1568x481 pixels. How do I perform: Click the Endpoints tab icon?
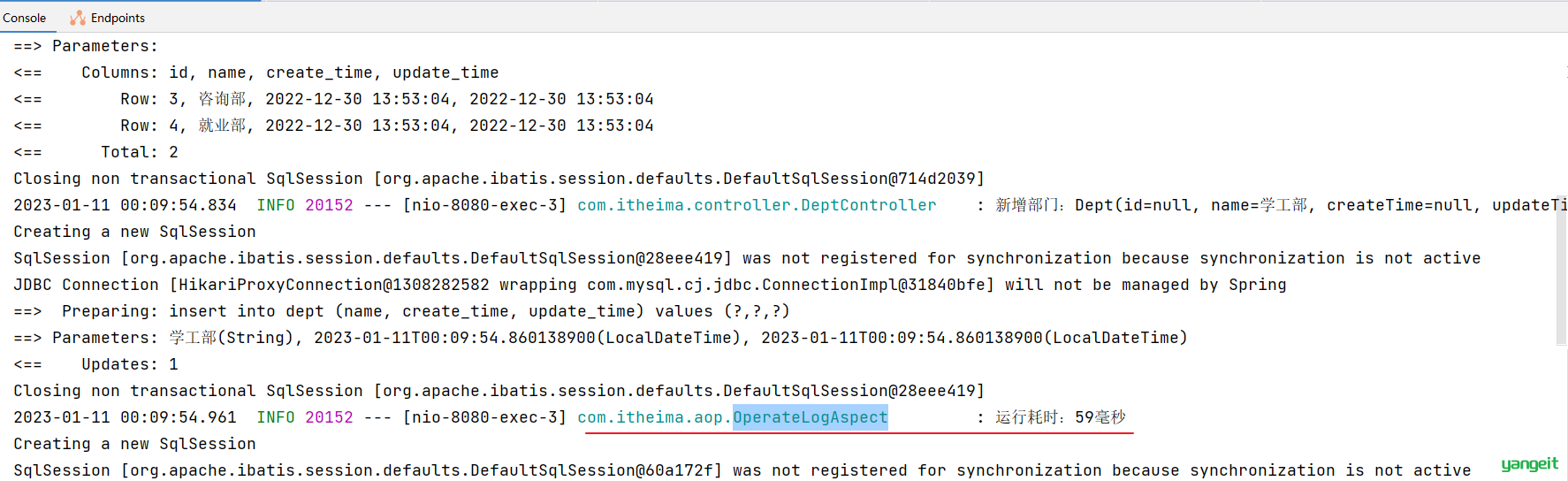click(78, 18)
